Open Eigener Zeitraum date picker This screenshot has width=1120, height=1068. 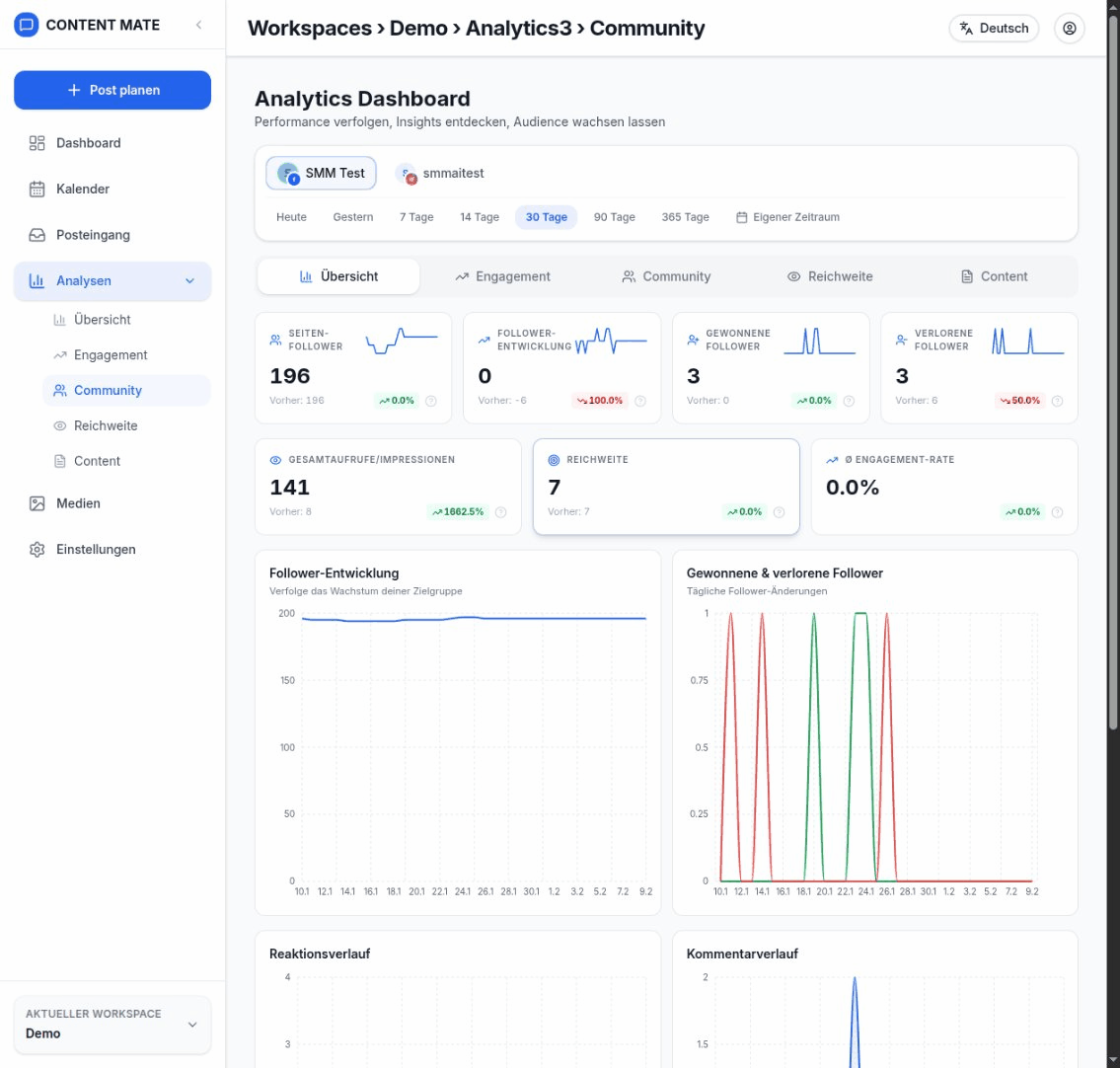[x=787, y=217]
